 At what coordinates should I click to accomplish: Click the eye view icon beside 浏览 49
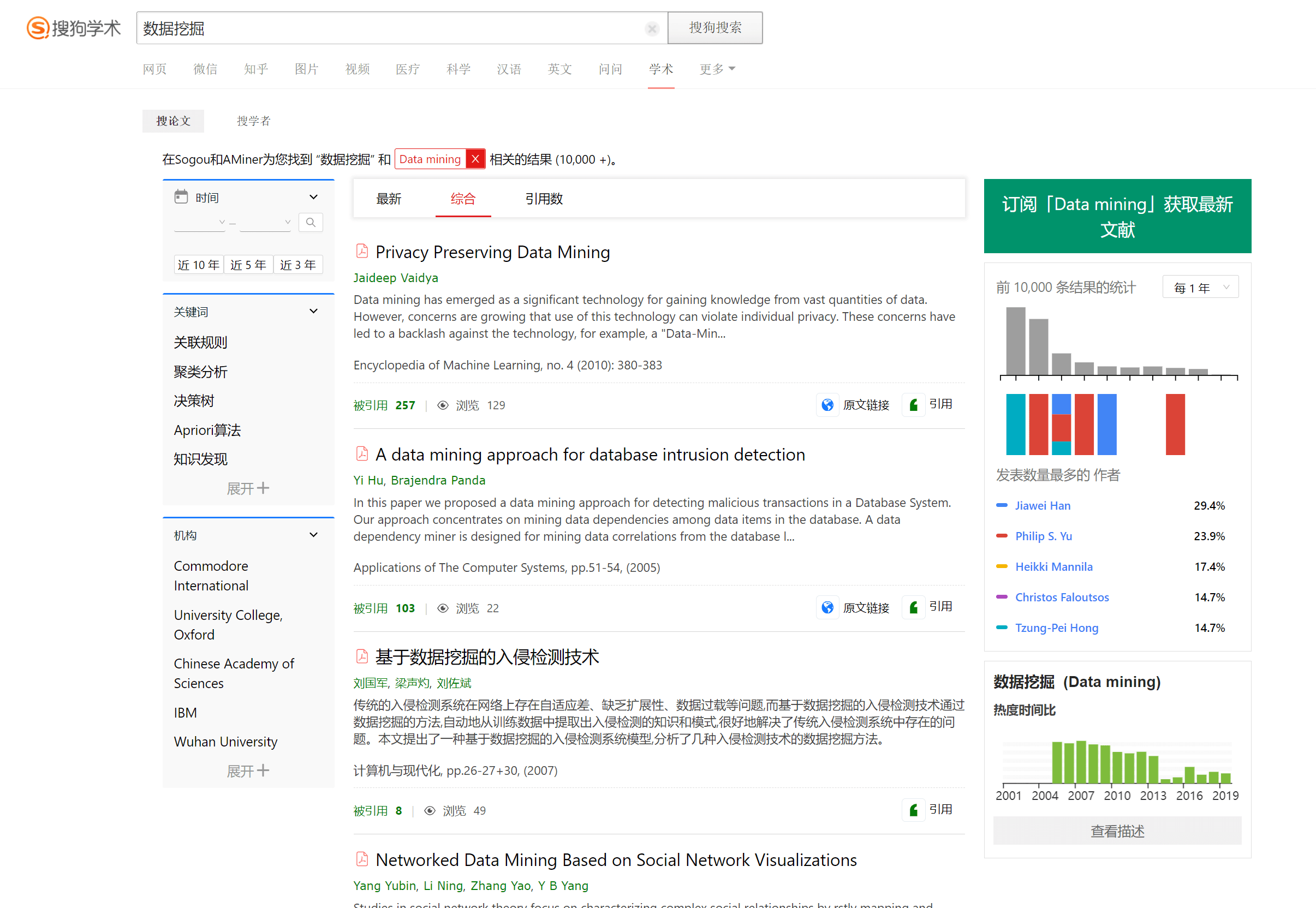tap(430, 811)
